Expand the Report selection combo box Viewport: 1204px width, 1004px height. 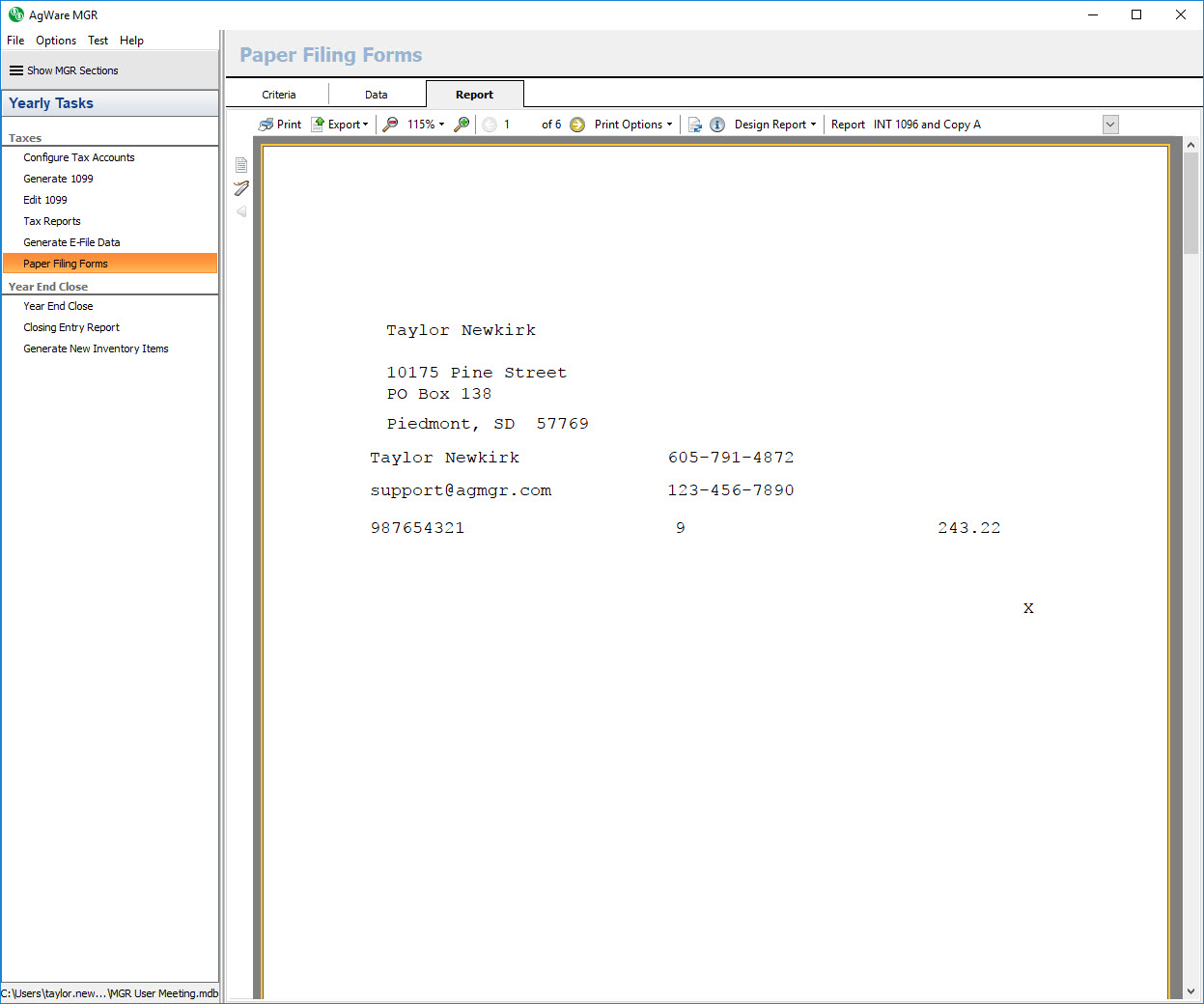pyautogui.click(x=1110, y=125)
